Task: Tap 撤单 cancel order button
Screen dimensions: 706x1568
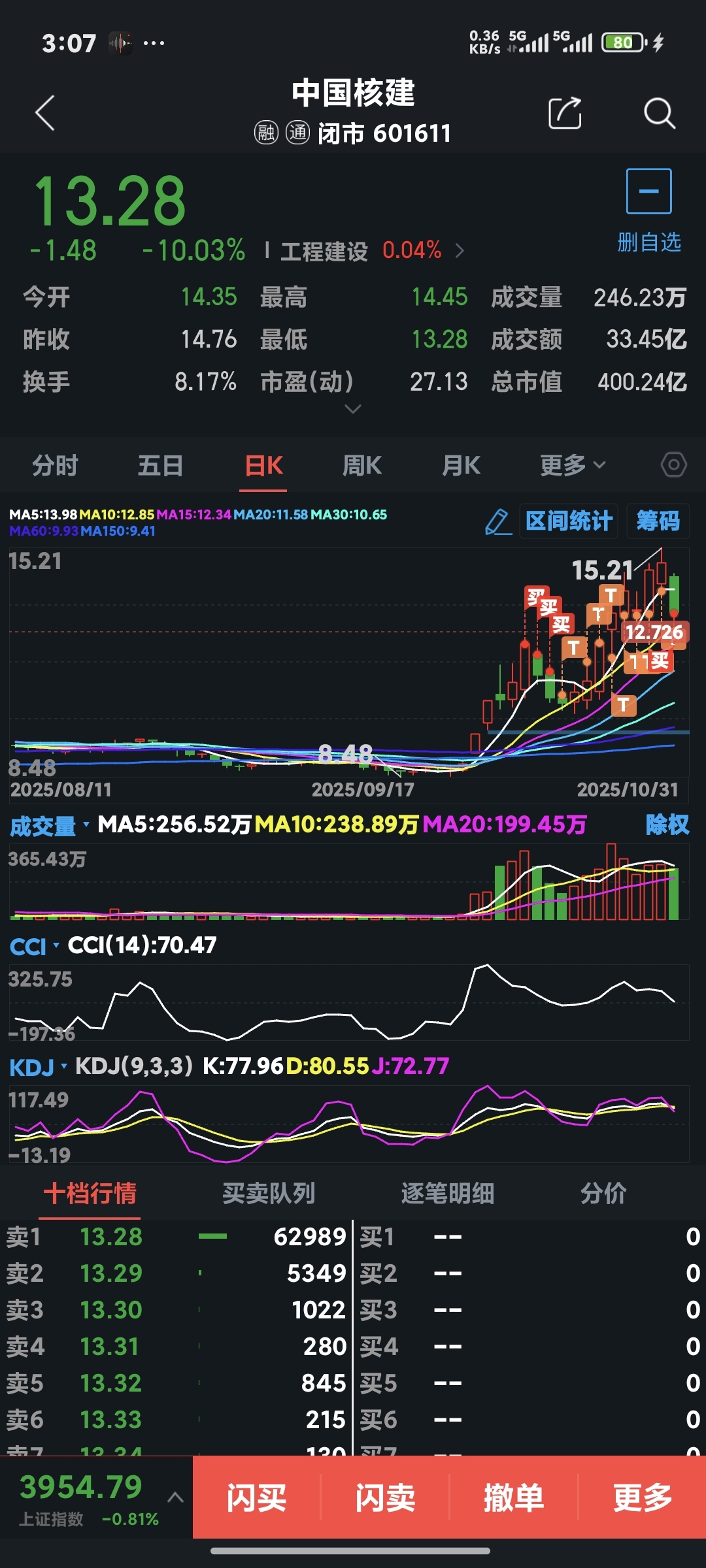Action: [514, 1497]
